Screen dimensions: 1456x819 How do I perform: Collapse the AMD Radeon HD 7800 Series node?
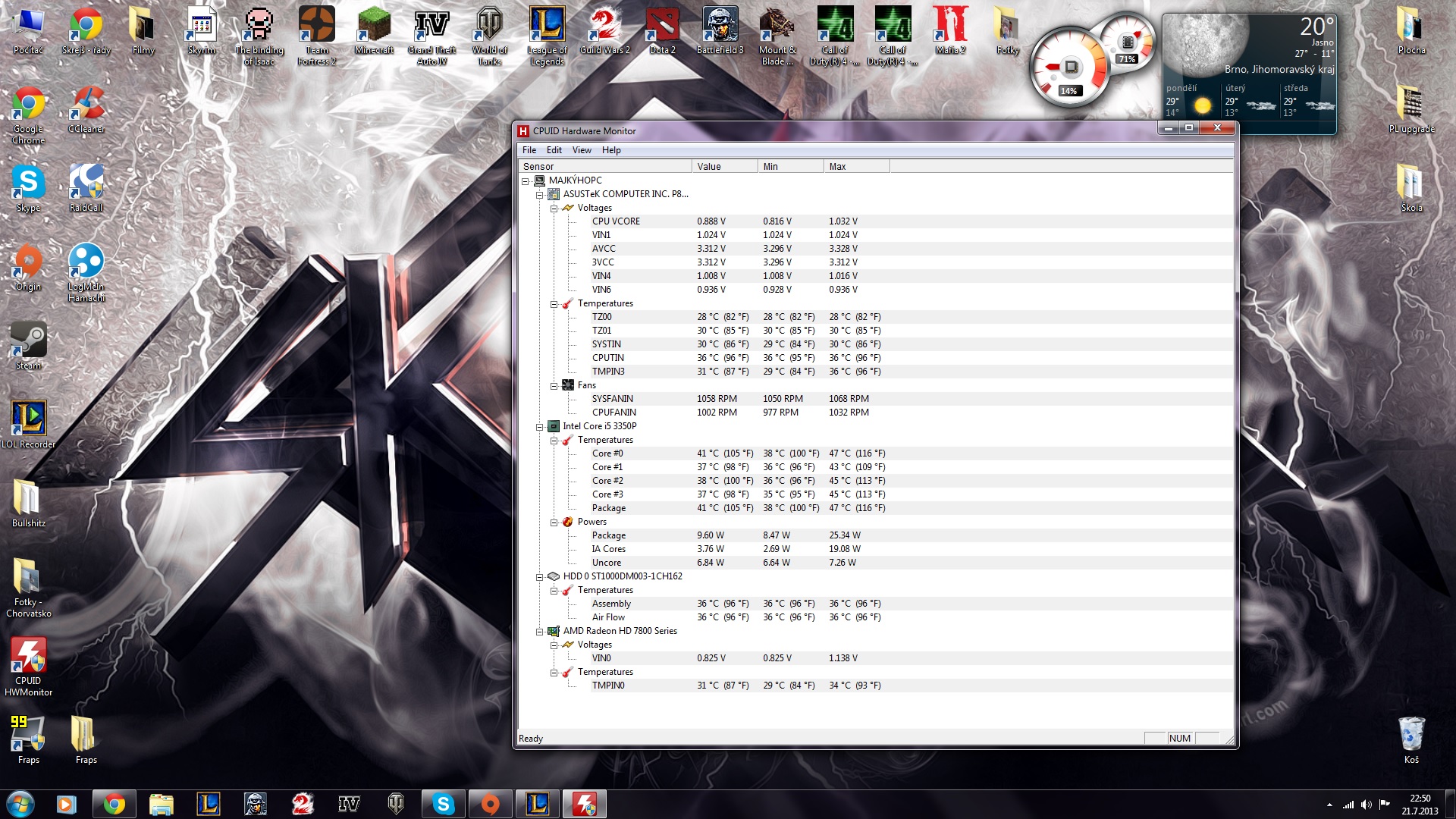coord(540,632)
